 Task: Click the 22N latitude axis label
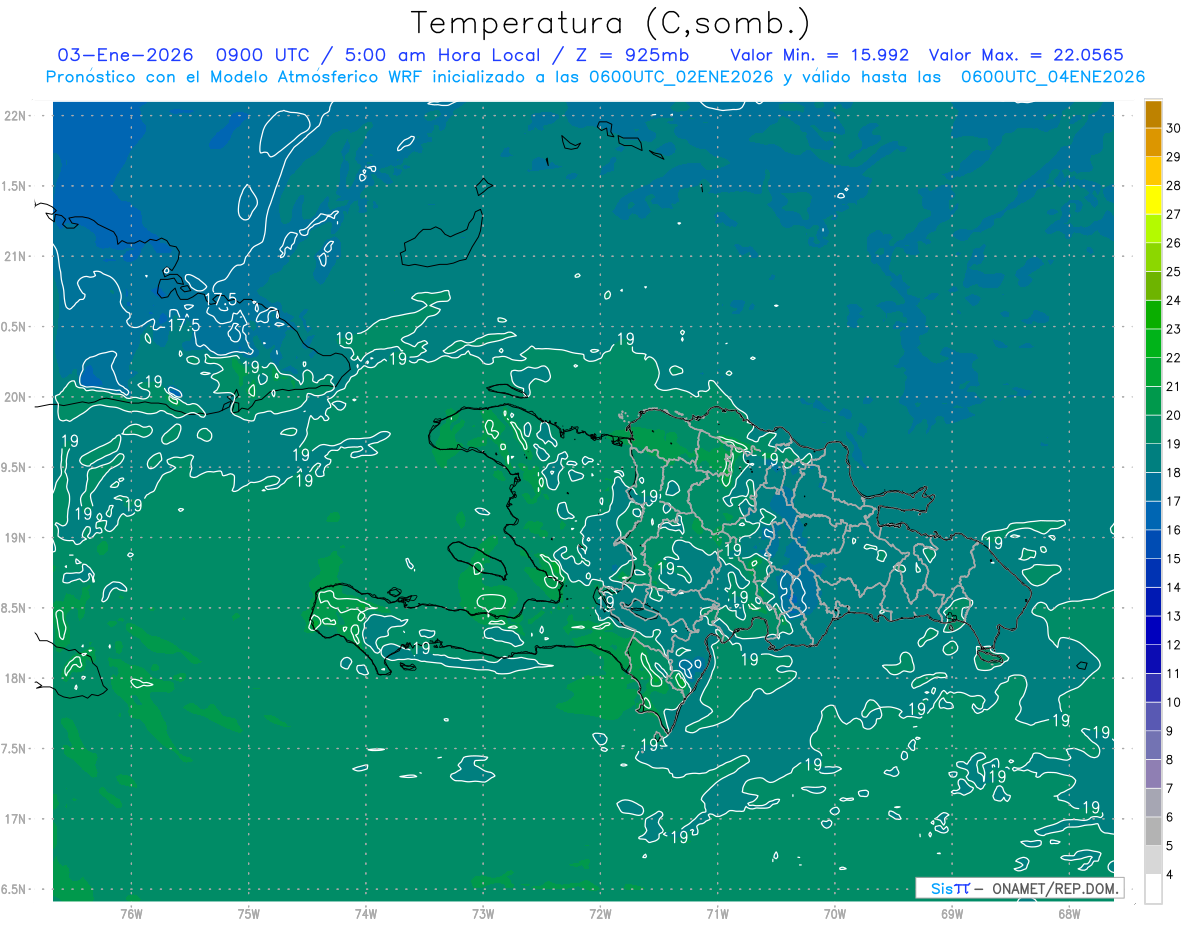pos(16,116)
